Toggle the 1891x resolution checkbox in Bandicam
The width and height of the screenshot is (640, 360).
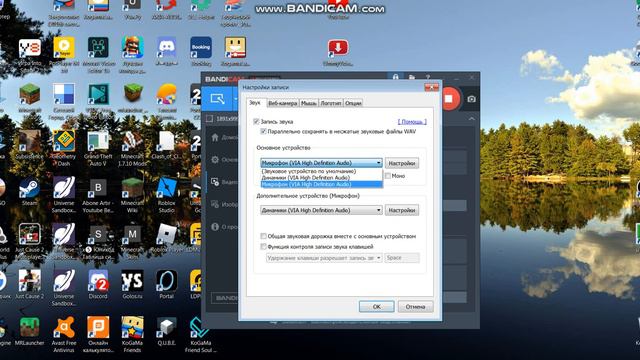tap(209, 119)
